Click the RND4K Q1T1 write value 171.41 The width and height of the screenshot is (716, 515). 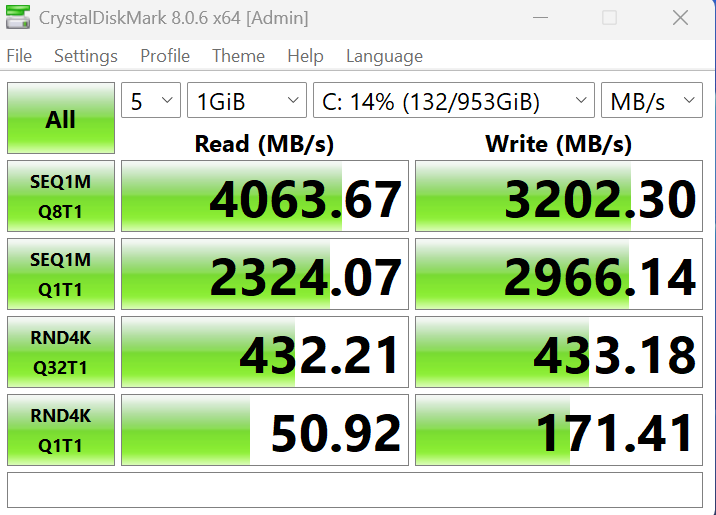(x=559, y=430)
